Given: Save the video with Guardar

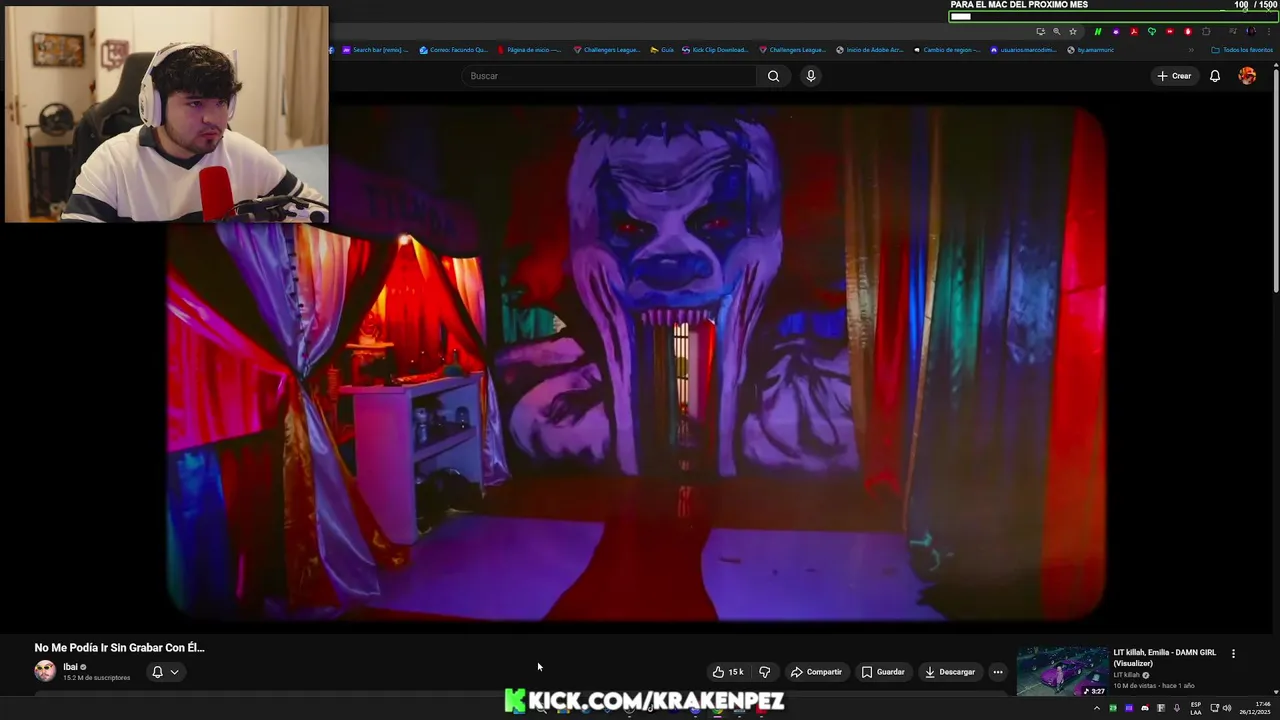Looking at the screenshot, I should (883, 672).
